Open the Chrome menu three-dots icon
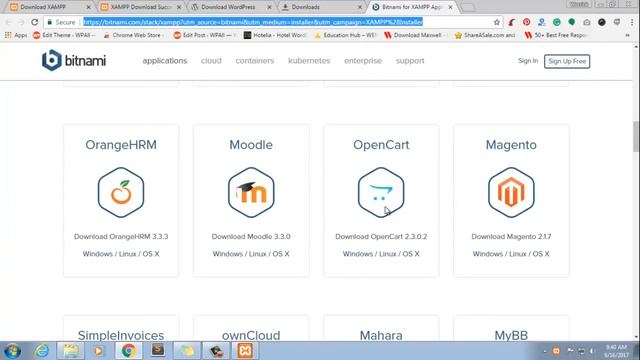The image size is (640, 360). pos(632,22)
